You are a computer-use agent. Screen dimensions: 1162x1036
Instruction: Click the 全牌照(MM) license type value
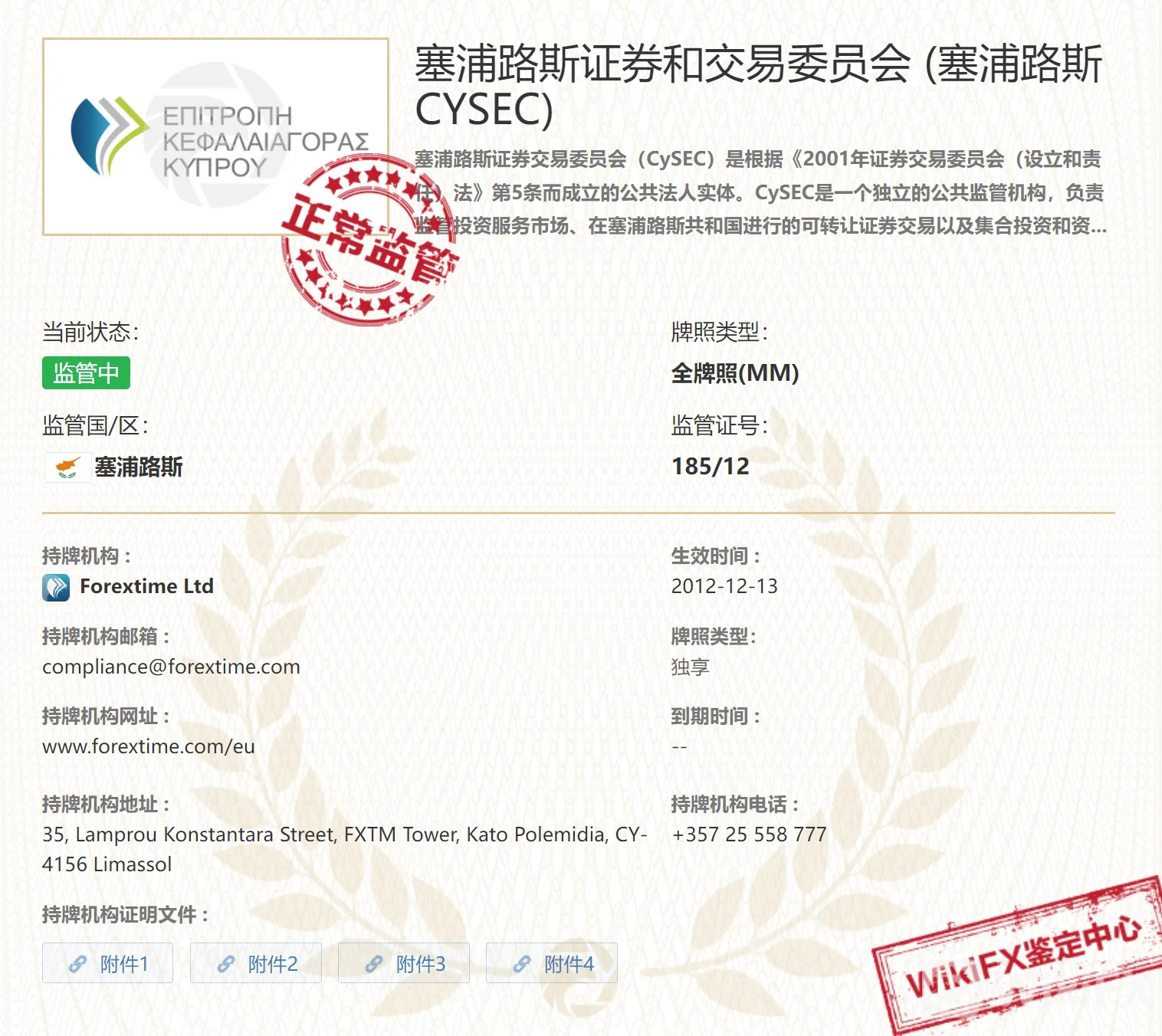735,373
